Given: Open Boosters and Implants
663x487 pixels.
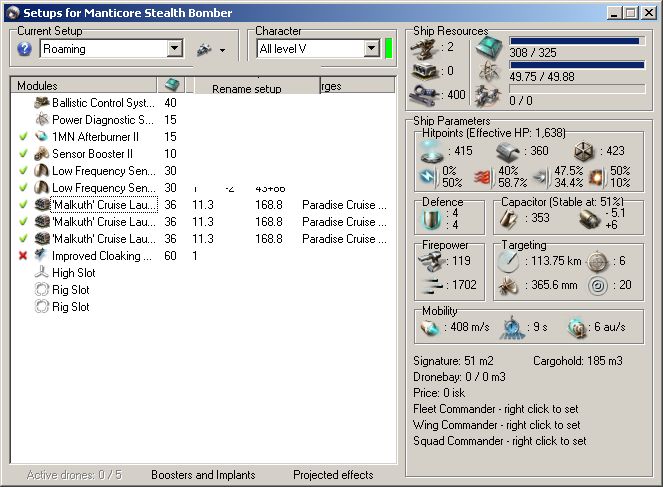Looking at the screenshot, I should point(203,475).
